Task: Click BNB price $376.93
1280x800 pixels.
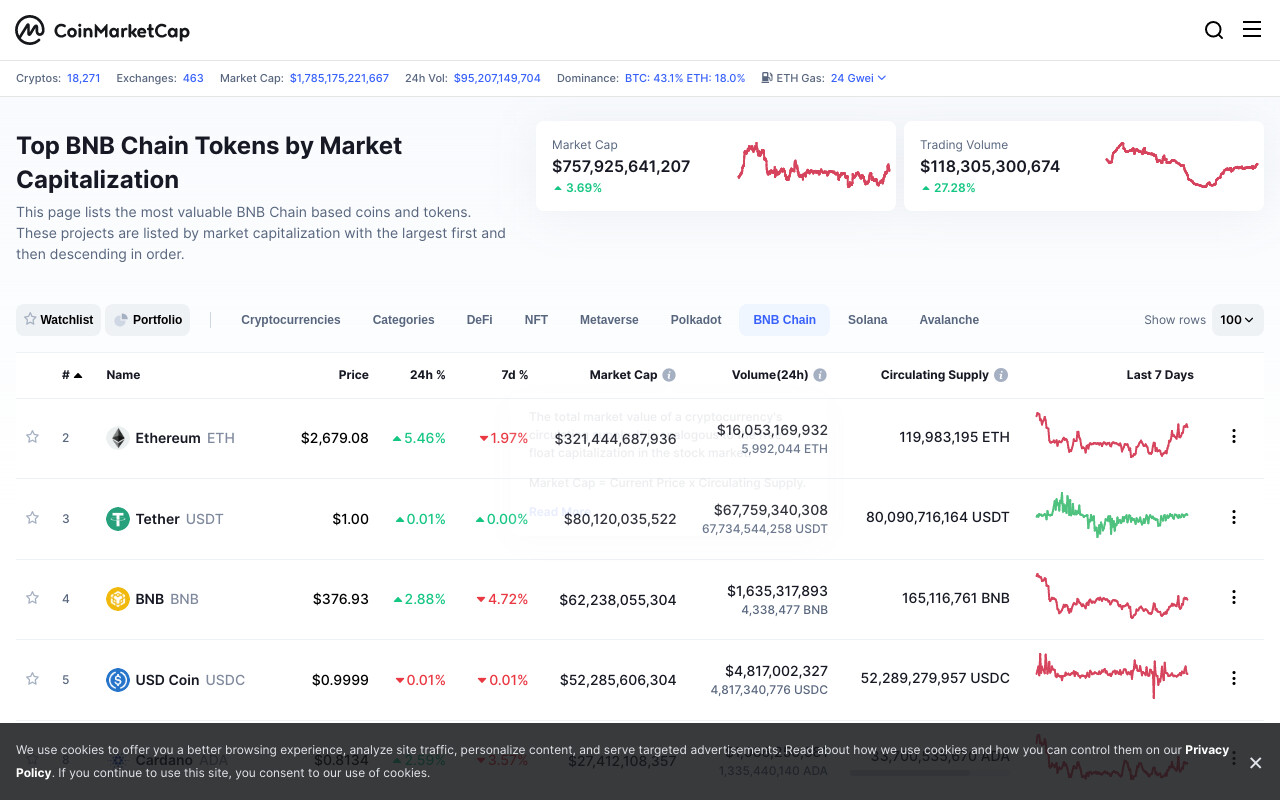Action: [341, 599]
